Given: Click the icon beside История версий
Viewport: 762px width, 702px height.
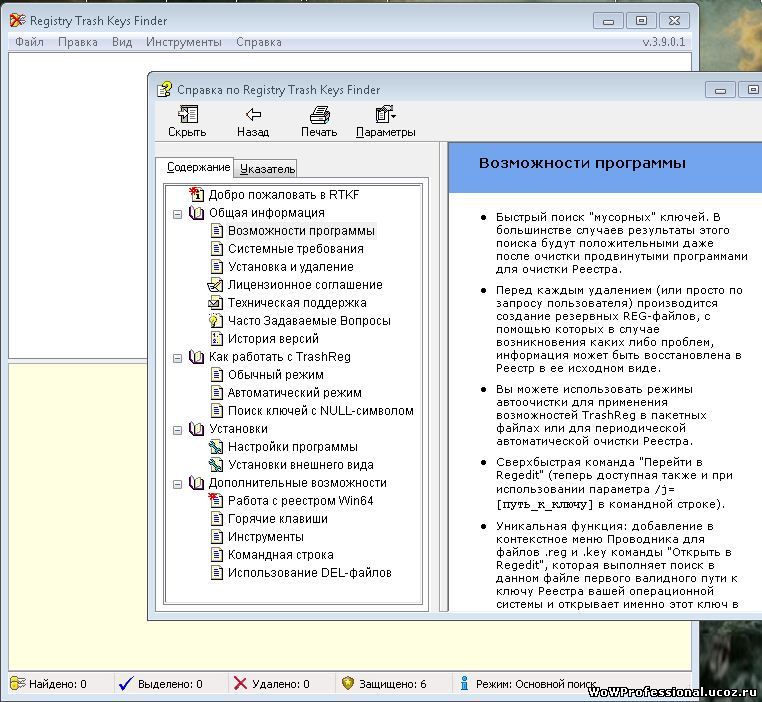Looking at the screenshot, I should [x=216, y=339].
